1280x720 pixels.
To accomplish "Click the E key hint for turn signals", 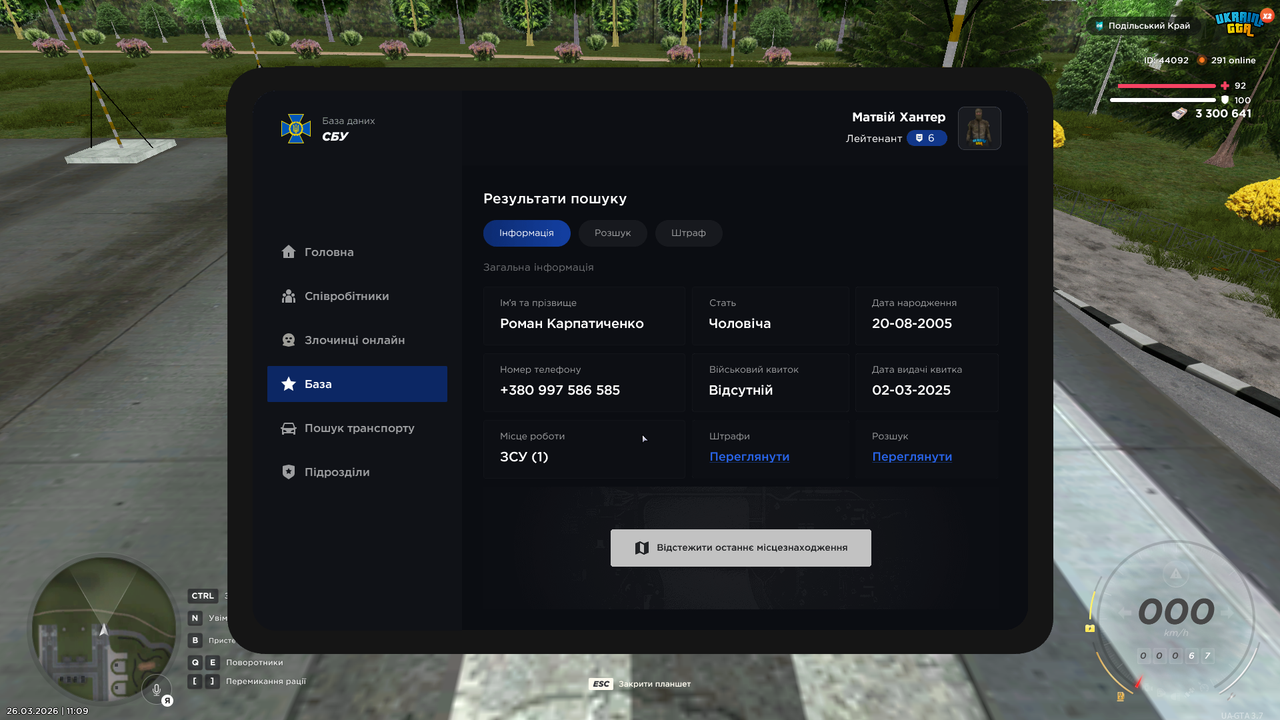I will [212, 662].
